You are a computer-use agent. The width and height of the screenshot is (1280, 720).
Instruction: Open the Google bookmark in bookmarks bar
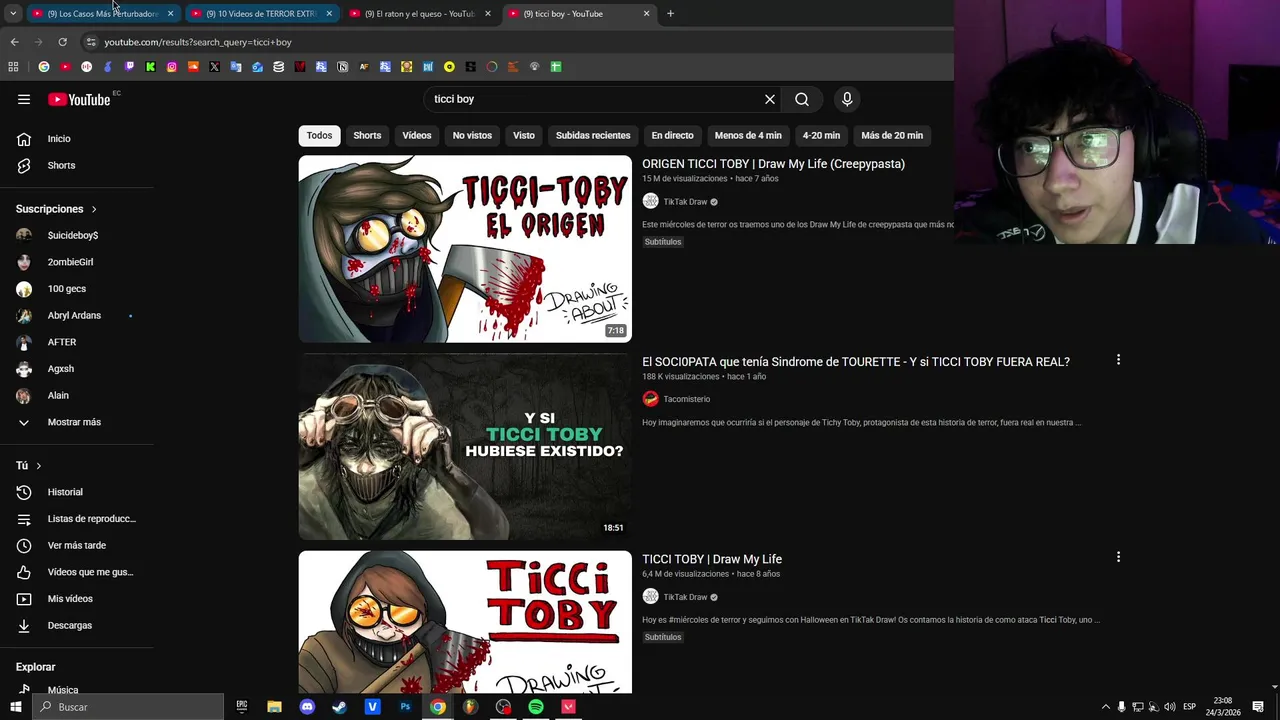coord(44,67)
